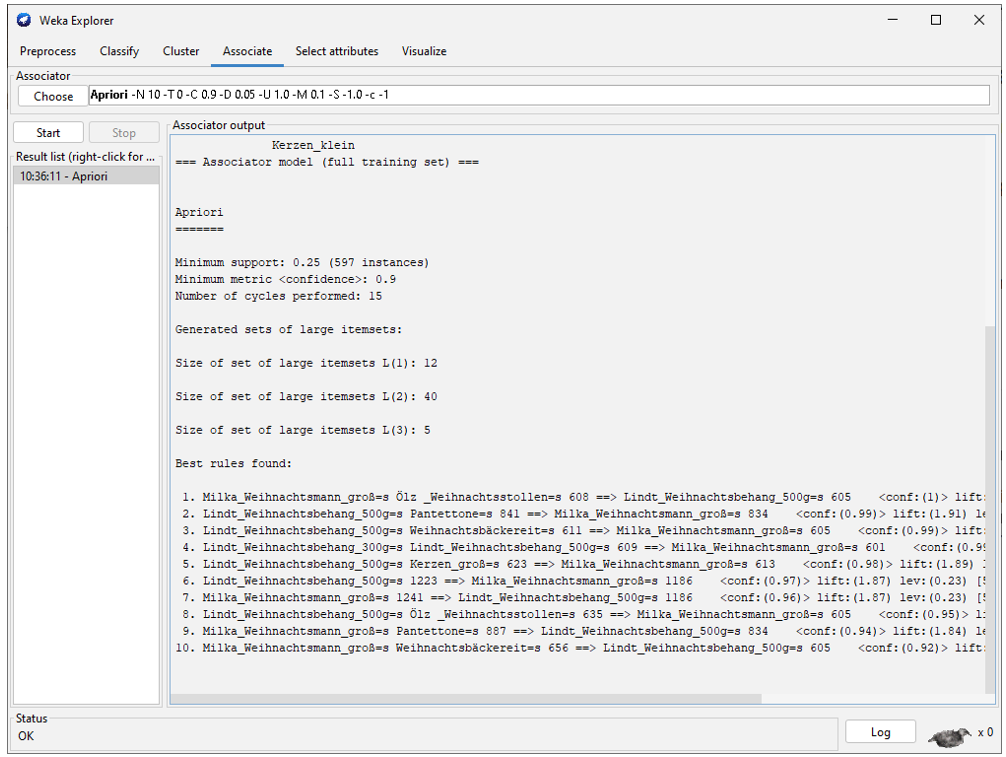Click 'Number of cycles performed: 15'
Screen dimensions: 1006x757
(278, 296)
